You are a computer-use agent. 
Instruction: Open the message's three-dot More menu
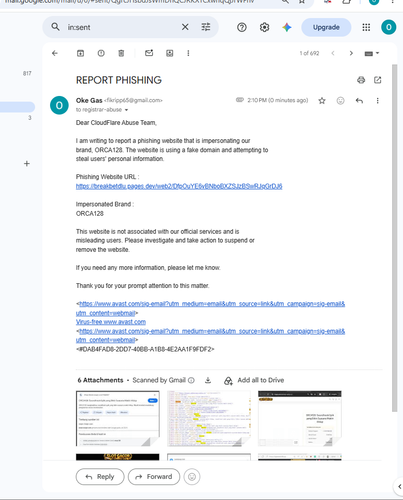point(377,101)
